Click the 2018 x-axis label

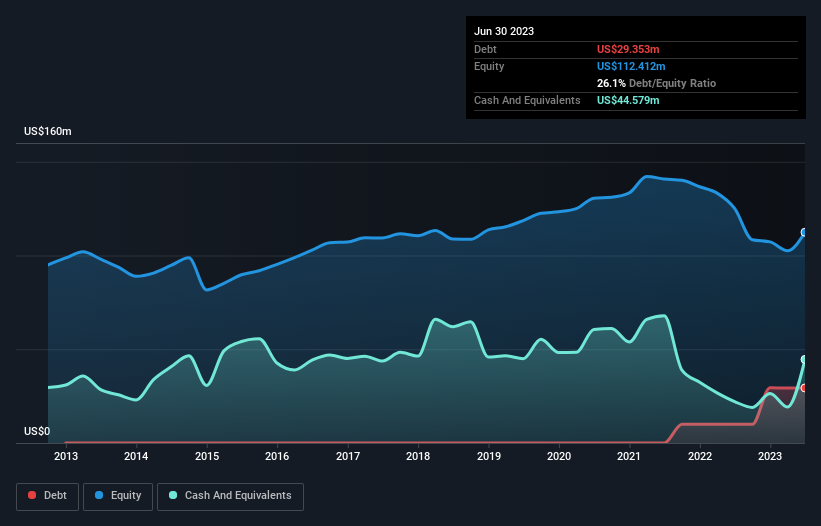point(418,456)
